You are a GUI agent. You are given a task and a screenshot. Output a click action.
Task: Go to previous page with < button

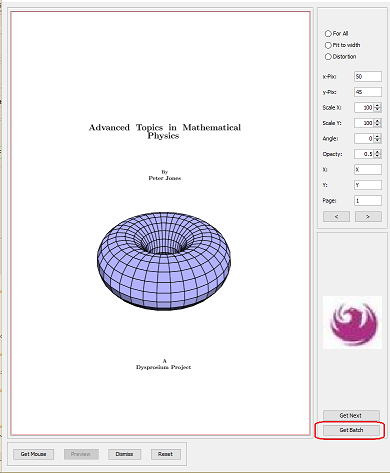click(x=336, y=217)
